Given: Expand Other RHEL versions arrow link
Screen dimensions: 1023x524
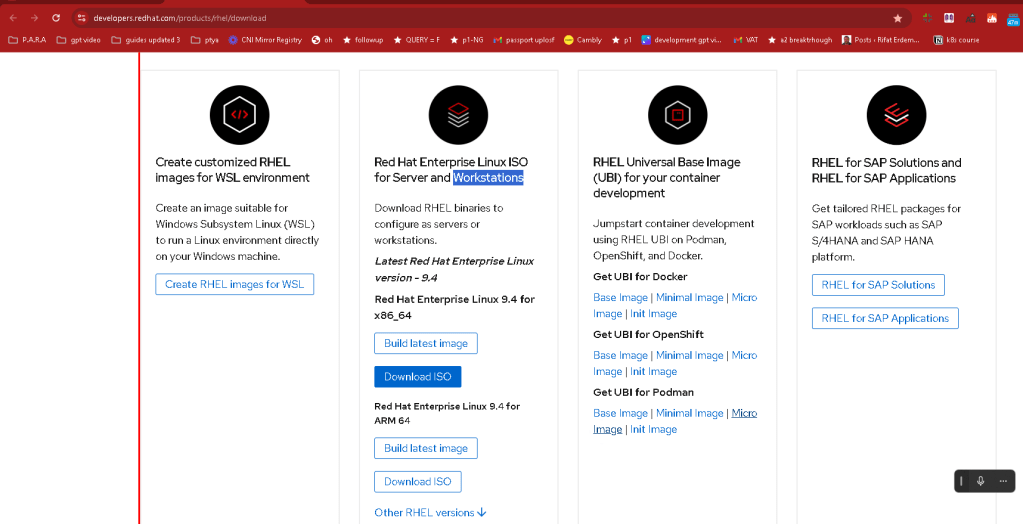Looking at the screenshot, I should click(431, 512).
